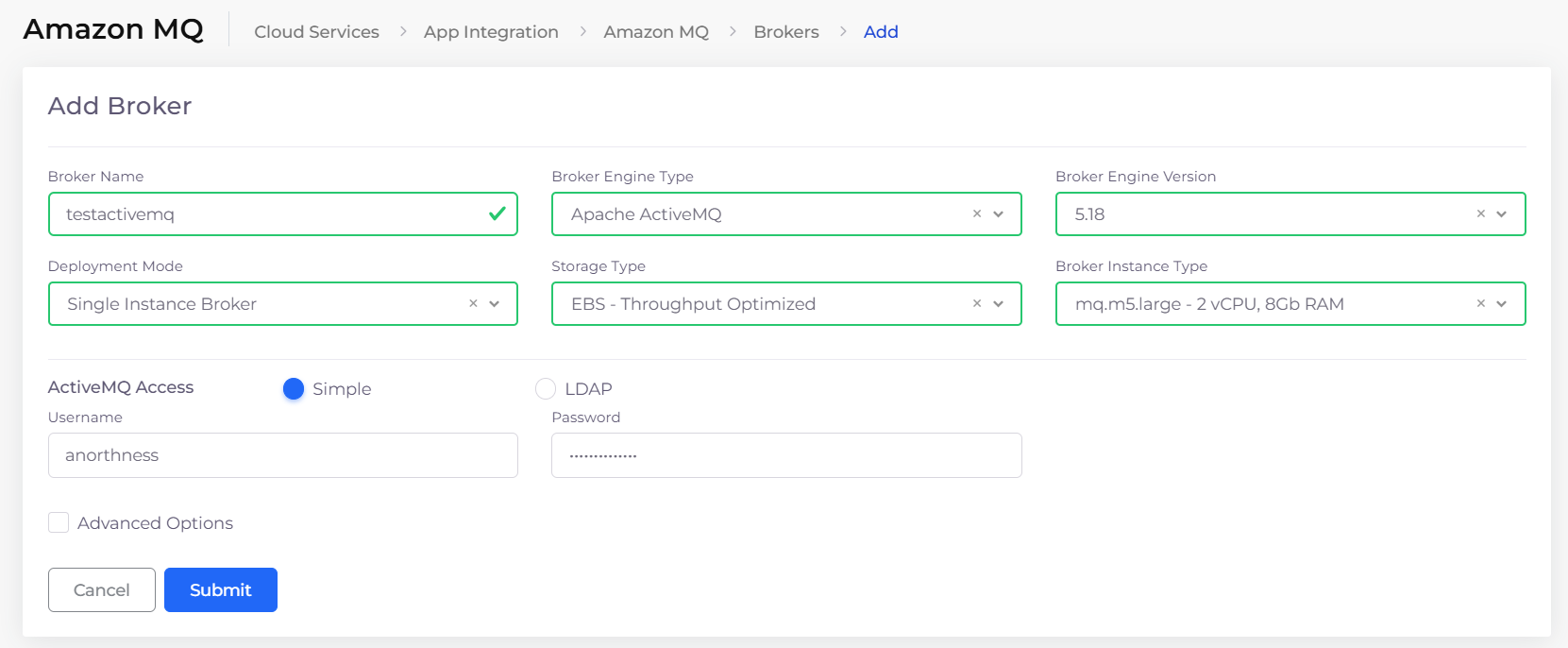Image resolution: width=1568 pixels, height=648 pixels.
Task: Clear the Broker Engine Type selection
Action: click(x=977, y=214)
